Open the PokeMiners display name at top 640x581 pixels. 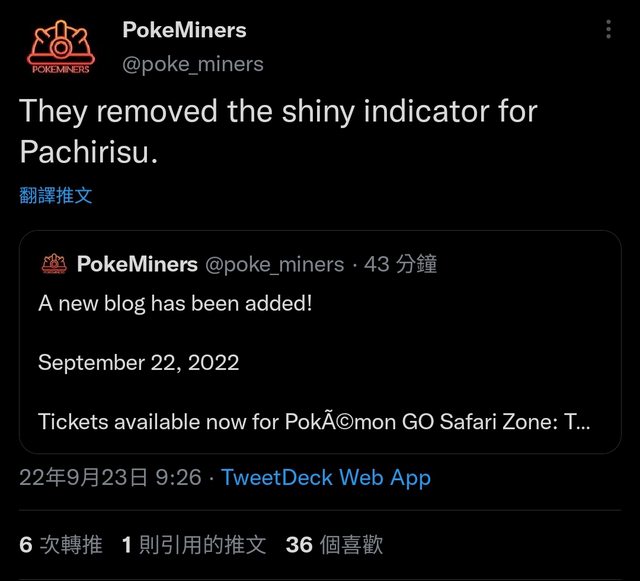coord(184,30)
